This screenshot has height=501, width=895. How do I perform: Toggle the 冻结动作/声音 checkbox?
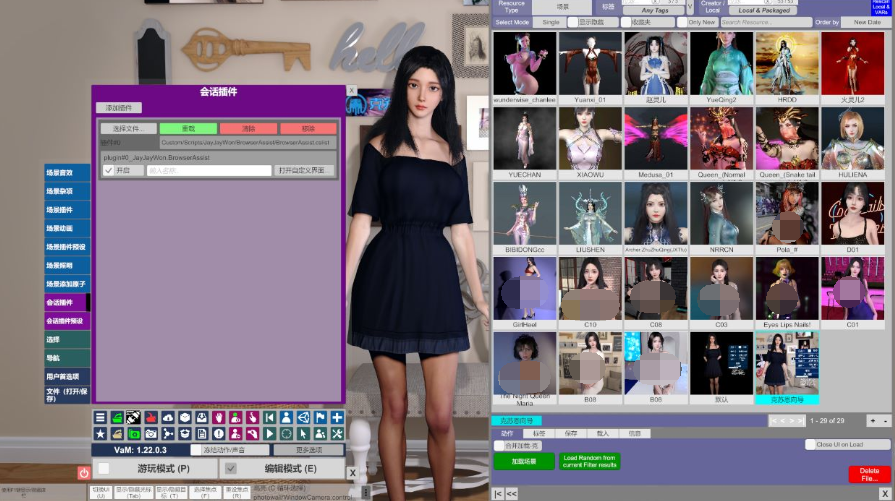click(196, 450)
